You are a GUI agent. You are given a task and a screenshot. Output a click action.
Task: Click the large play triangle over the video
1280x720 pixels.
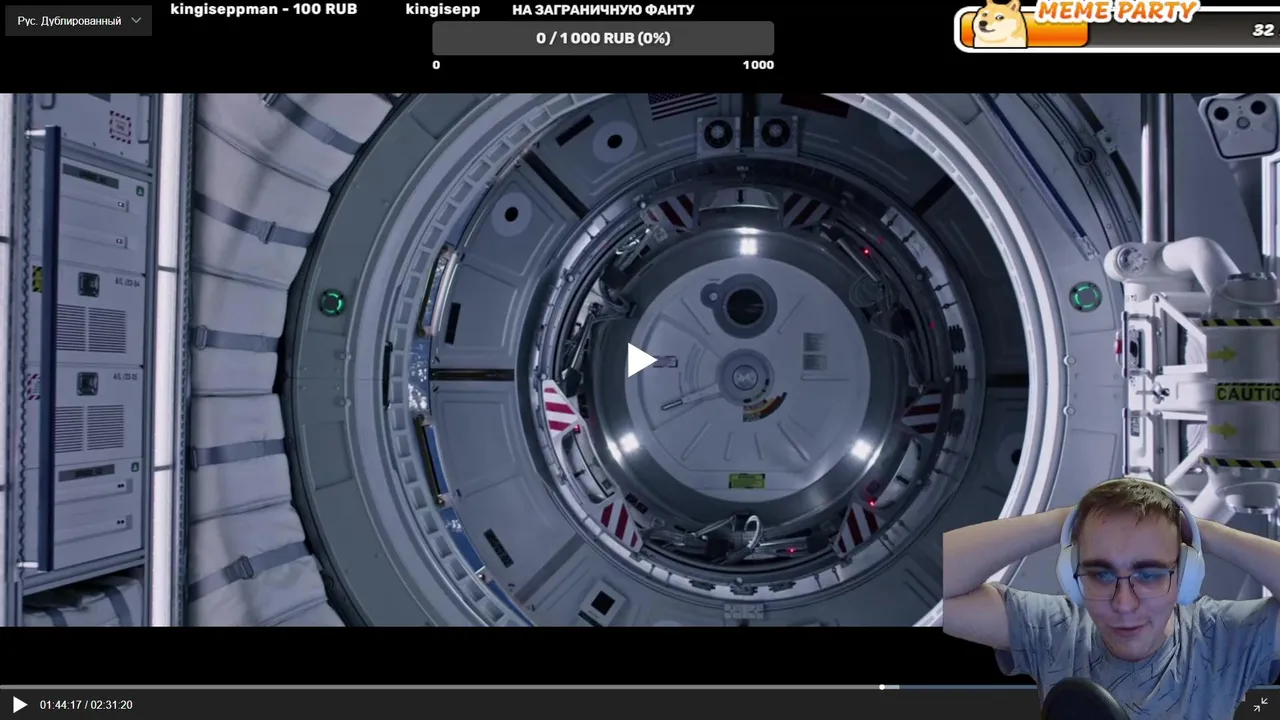click(640, 360)
